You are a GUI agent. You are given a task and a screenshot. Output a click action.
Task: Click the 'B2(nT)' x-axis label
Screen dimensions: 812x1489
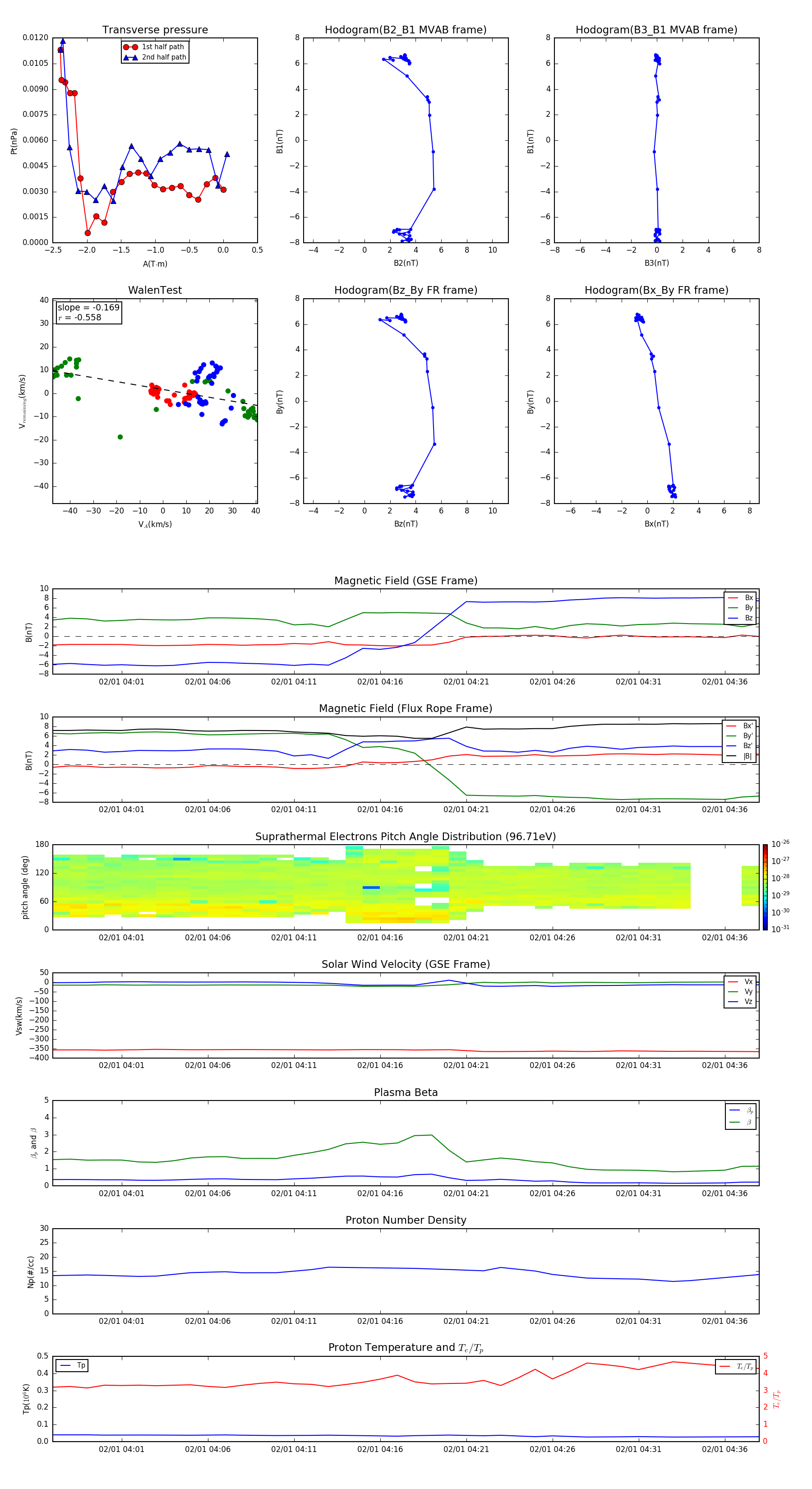click(x=406, y=263)
